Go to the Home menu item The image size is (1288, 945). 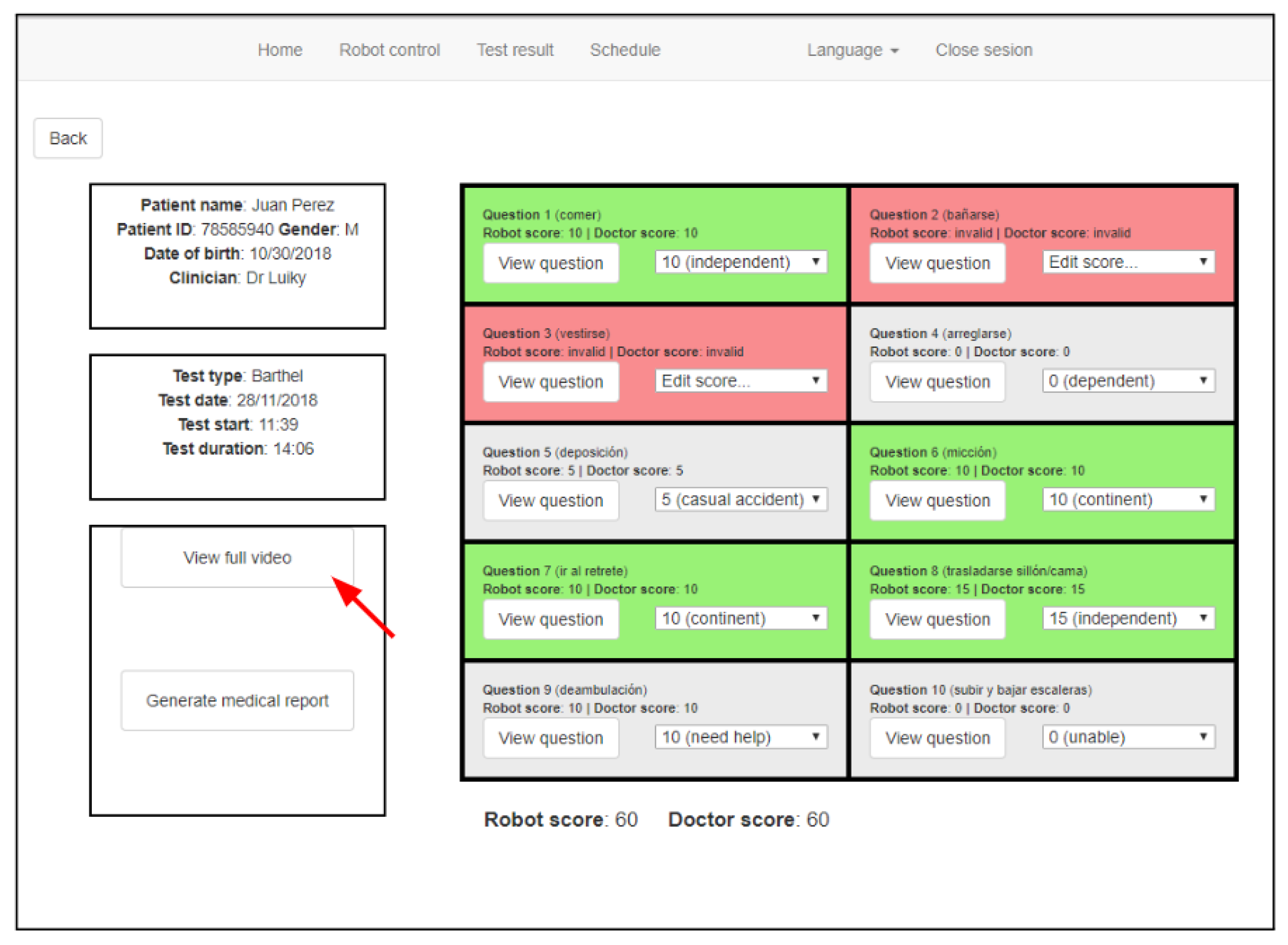[280, 50]
